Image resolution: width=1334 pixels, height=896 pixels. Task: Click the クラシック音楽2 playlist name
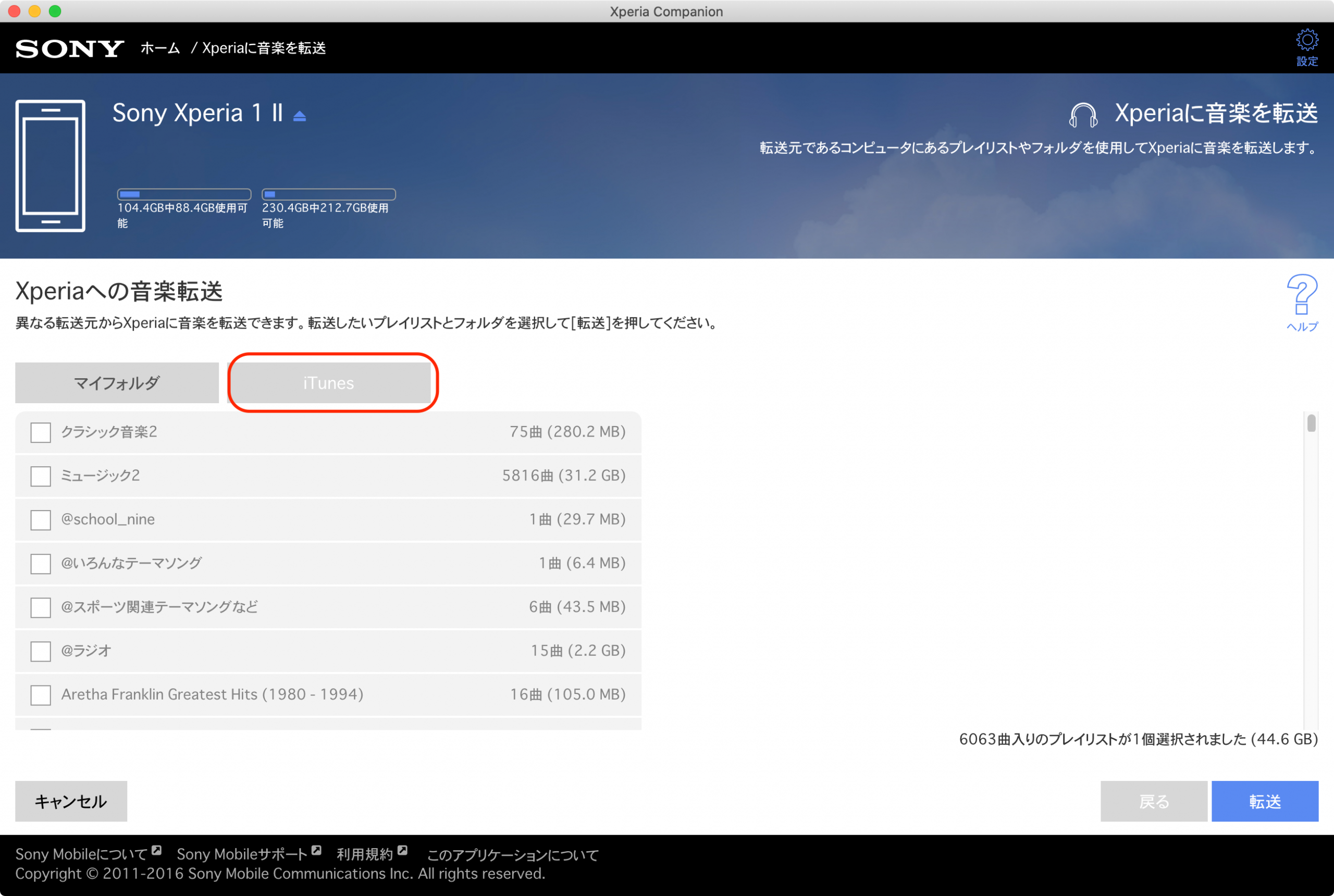(x=109, y=431)
